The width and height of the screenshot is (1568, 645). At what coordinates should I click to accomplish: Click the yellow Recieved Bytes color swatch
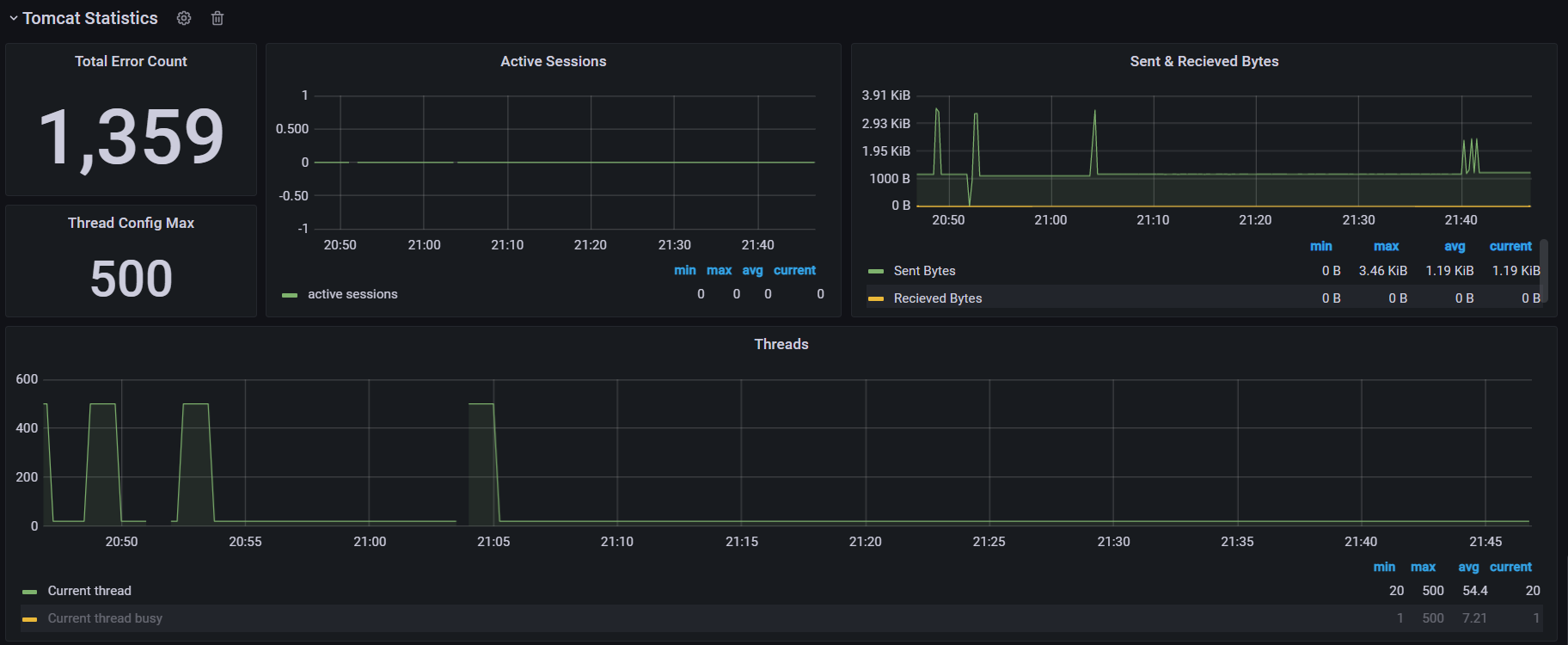pyautogui.click(x=876, y=298)
